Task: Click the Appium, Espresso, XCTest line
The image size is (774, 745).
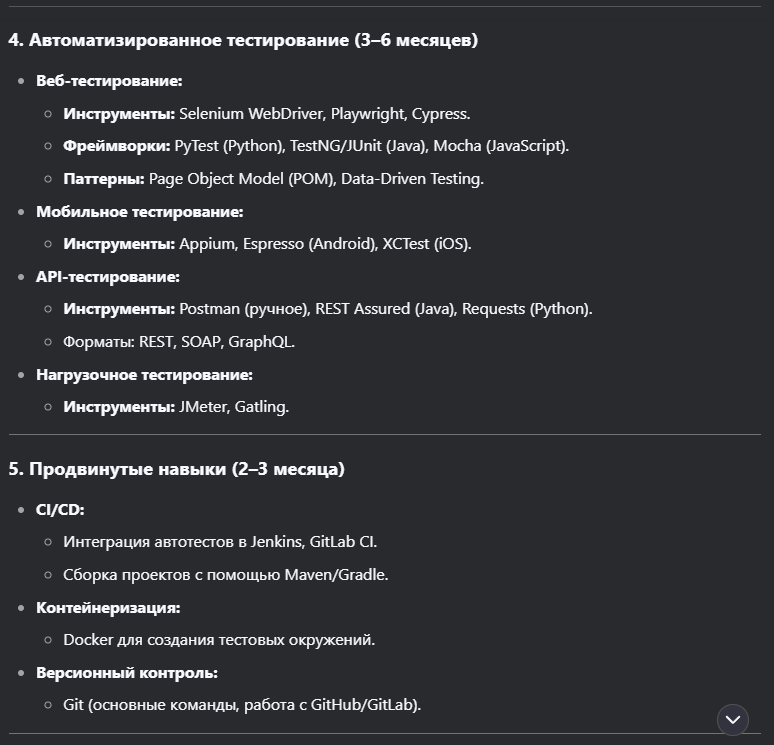Action: point(268,244)
